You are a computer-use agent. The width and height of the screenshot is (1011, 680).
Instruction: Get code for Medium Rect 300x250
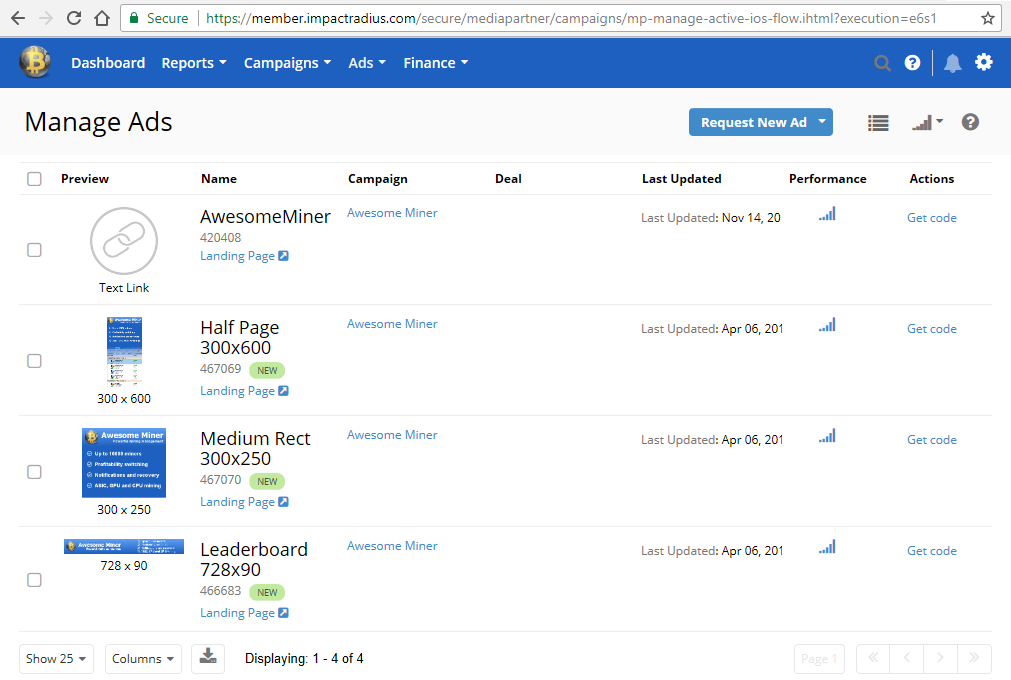click(x=932, y=440)
